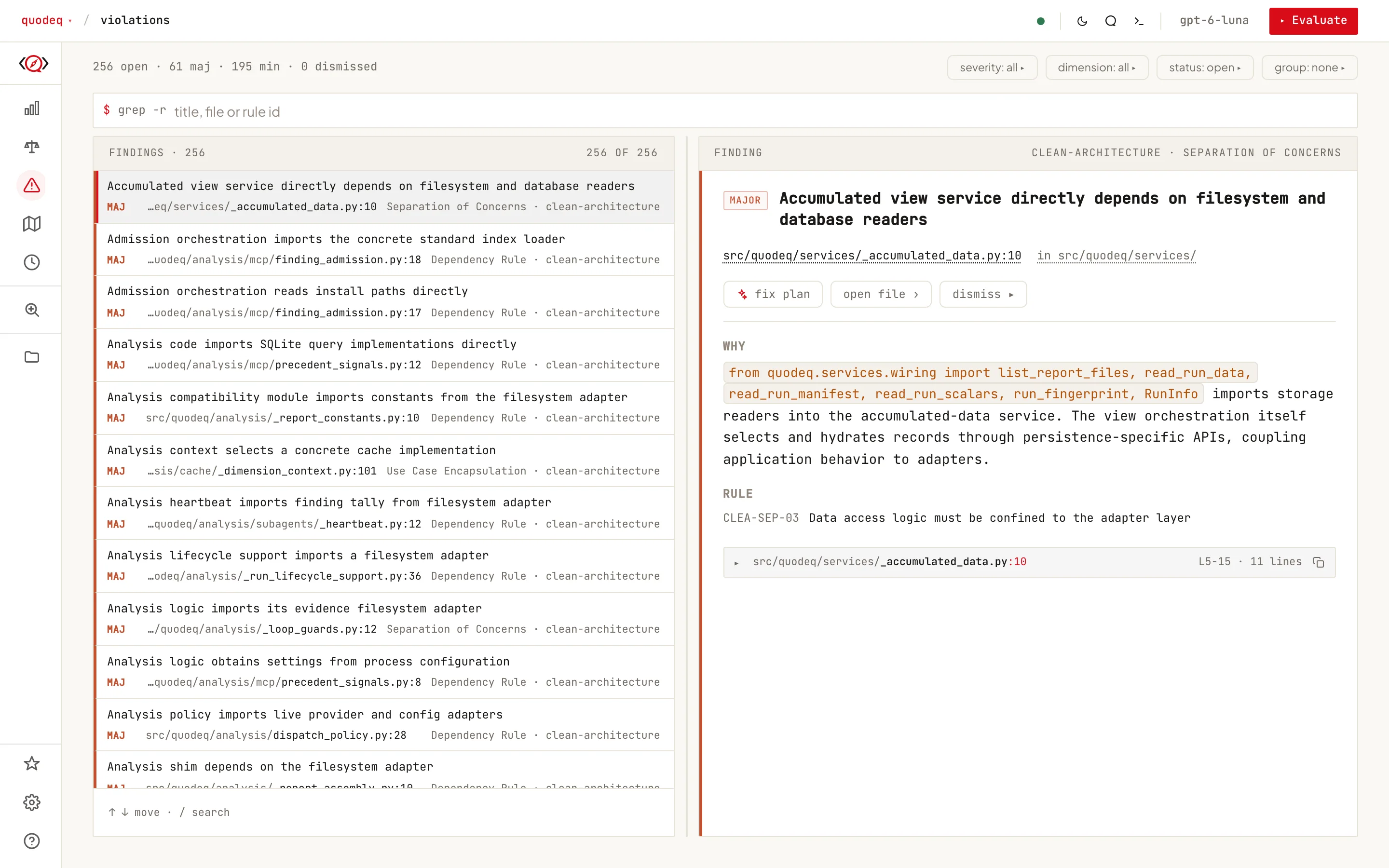Screen dimensions: 1389x868
Task: Click the star favorites icon
Action: pos(31,763)
